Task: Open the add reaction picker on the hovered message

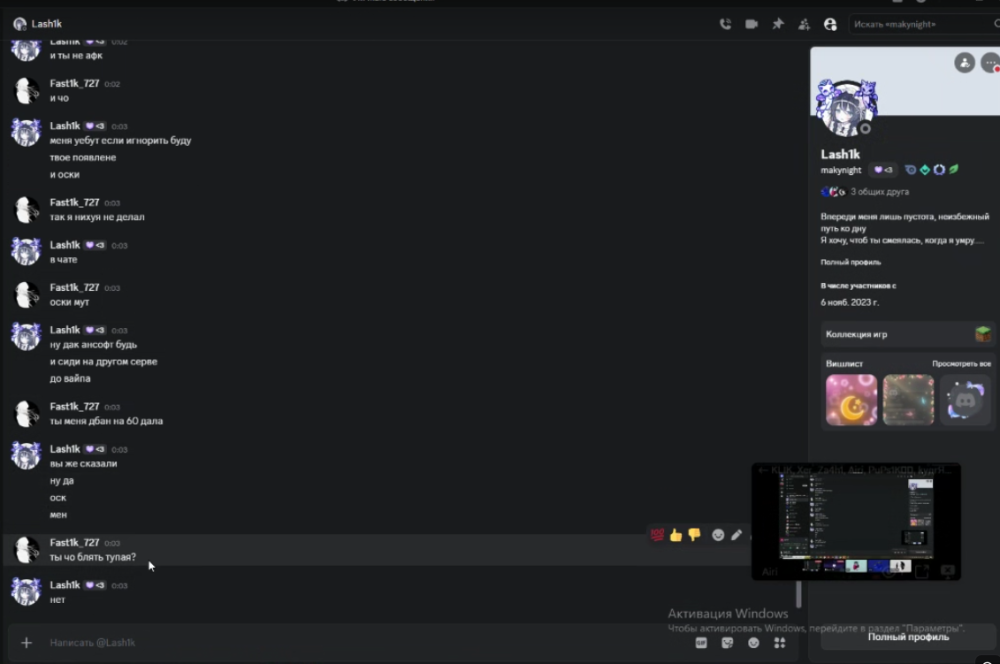Action: point(718,535)
